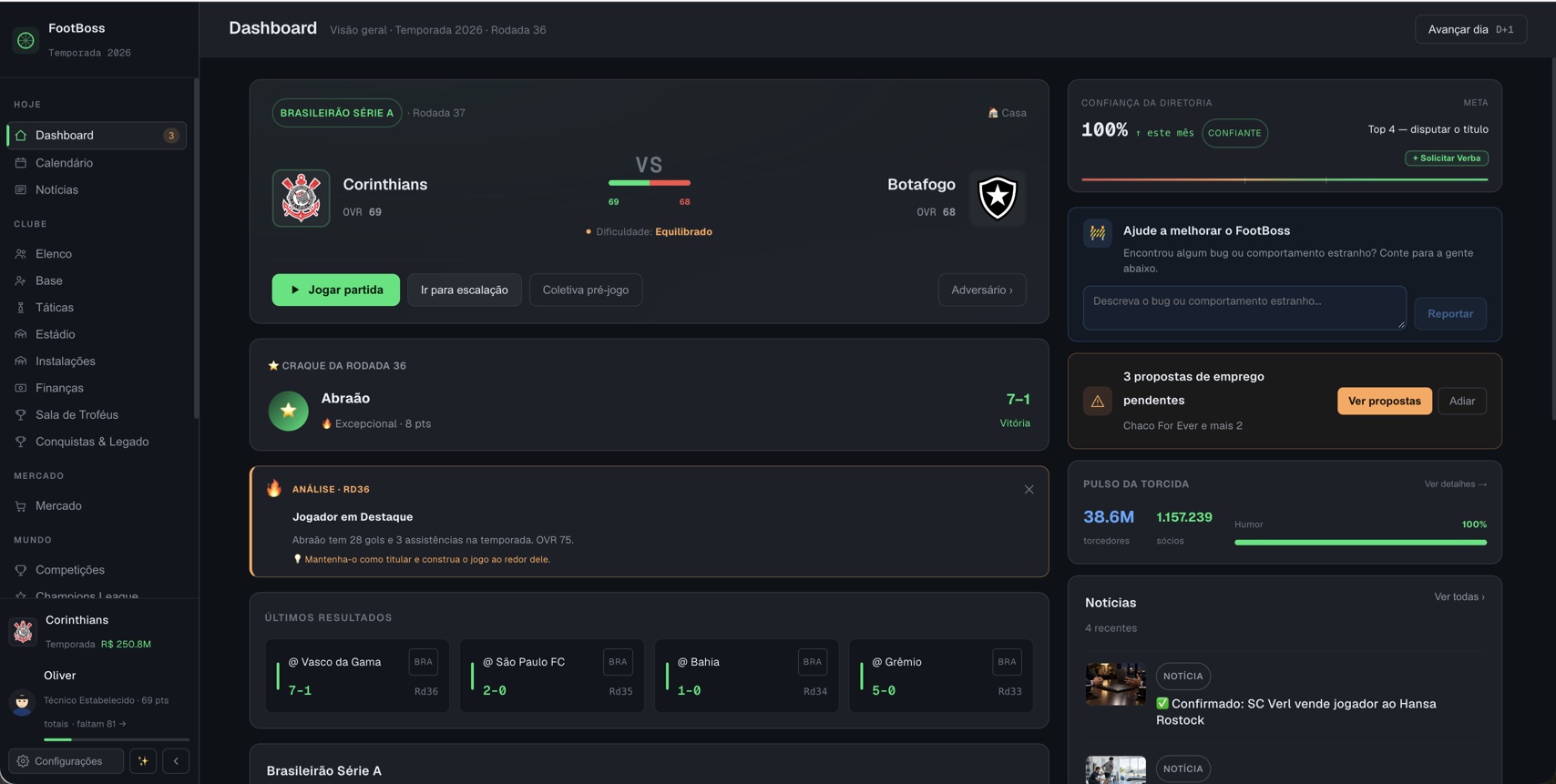Click Ir para escalação button
Screen dimensions: 1556x784
pyautogui.click(x=465, y=290)
